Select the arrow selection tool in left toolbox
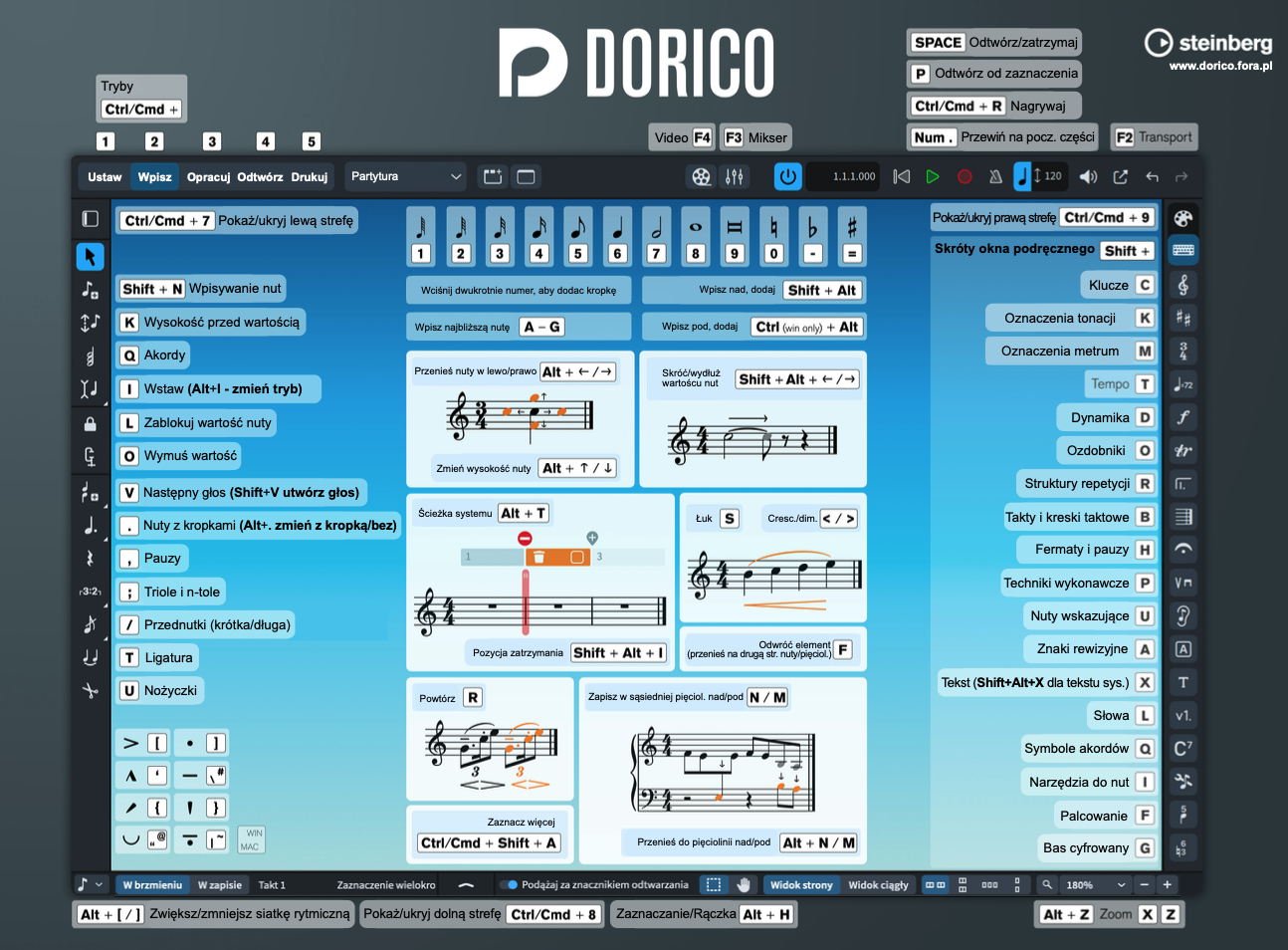 point(90,257)
